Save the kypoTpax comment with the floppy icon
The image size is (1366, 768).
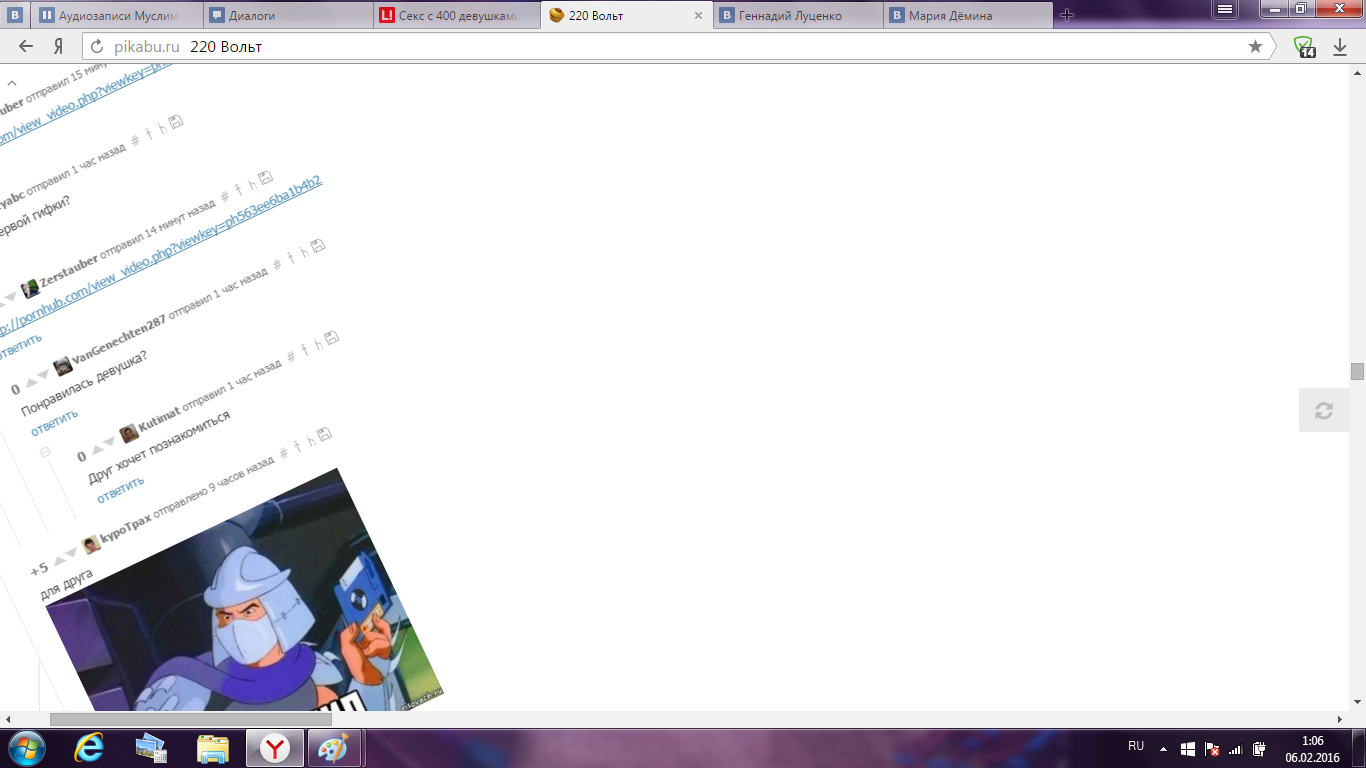323,436
